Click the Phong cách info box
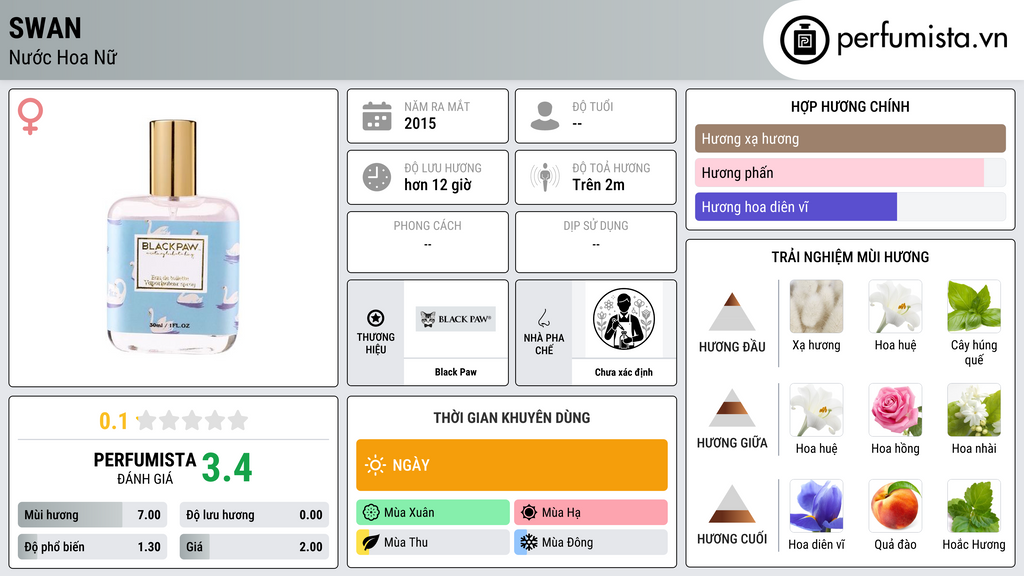 pyautogui.click(x=428, y=242)
